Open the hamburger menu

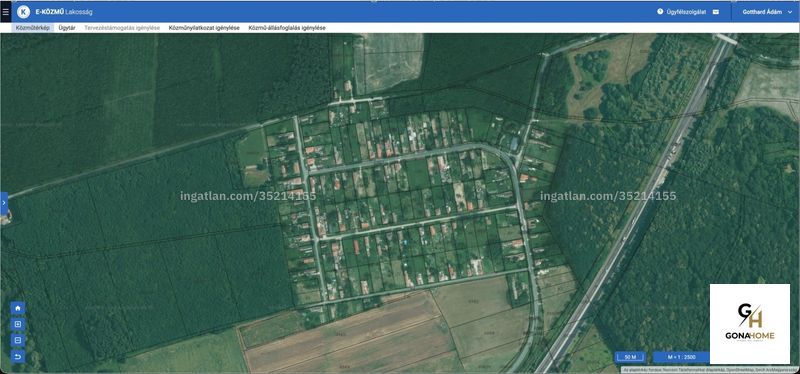[x=6, y=11]
